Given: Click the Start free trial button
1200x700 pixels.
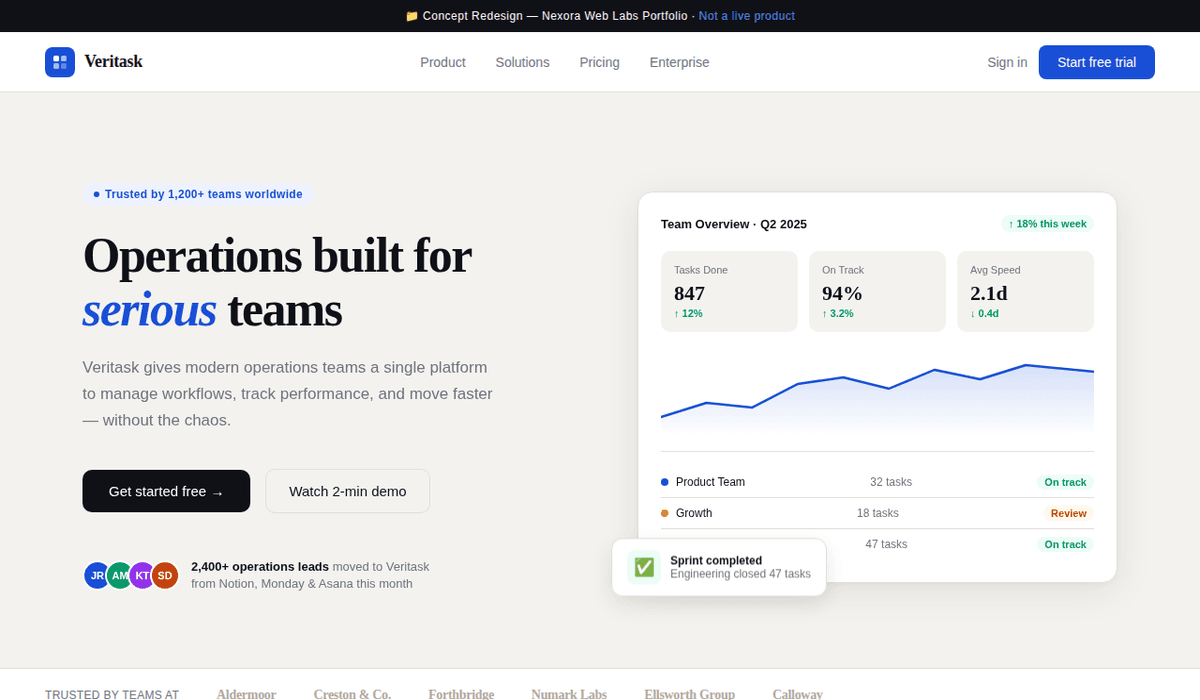Looking at the screenshot, I should (1097, 62).
